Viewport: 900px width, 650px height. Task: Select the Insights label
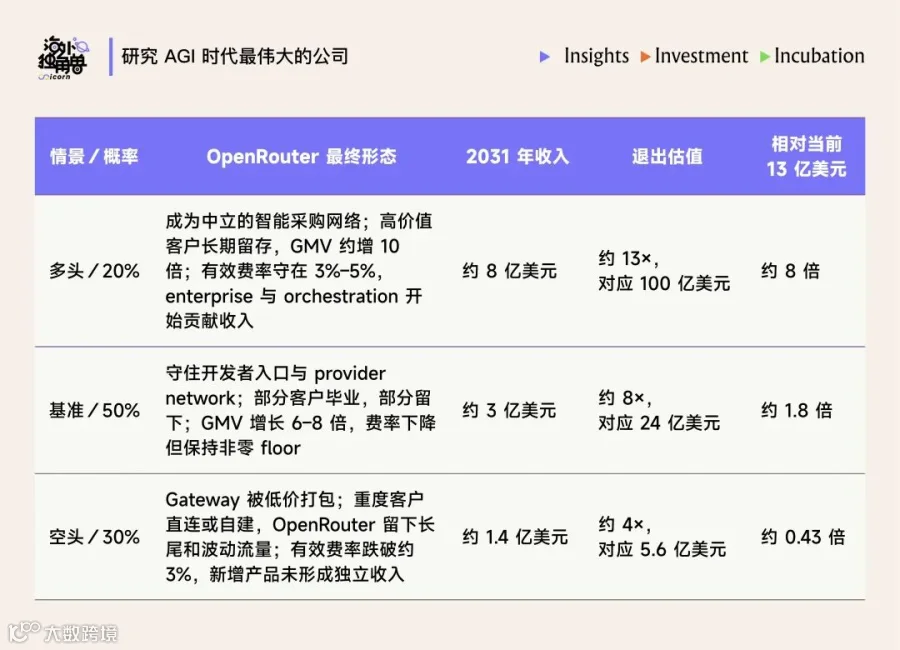(596, 56)
